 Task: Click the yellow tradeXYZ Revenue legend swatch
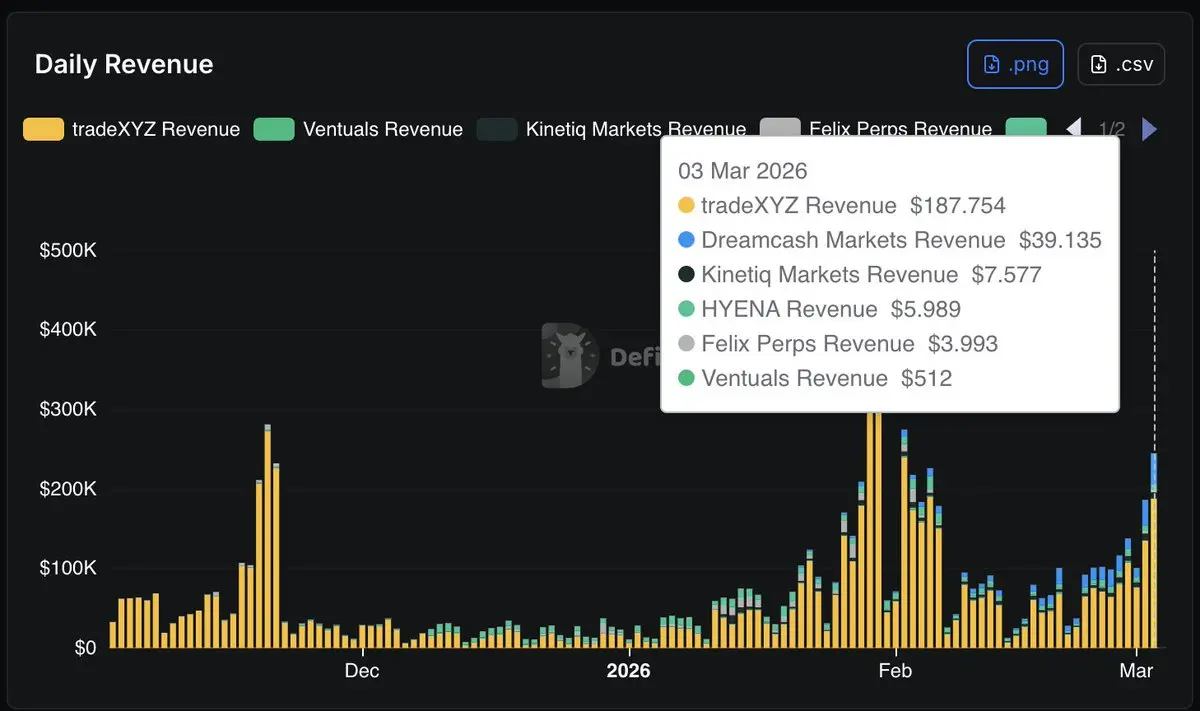click(x=43, y=129)
